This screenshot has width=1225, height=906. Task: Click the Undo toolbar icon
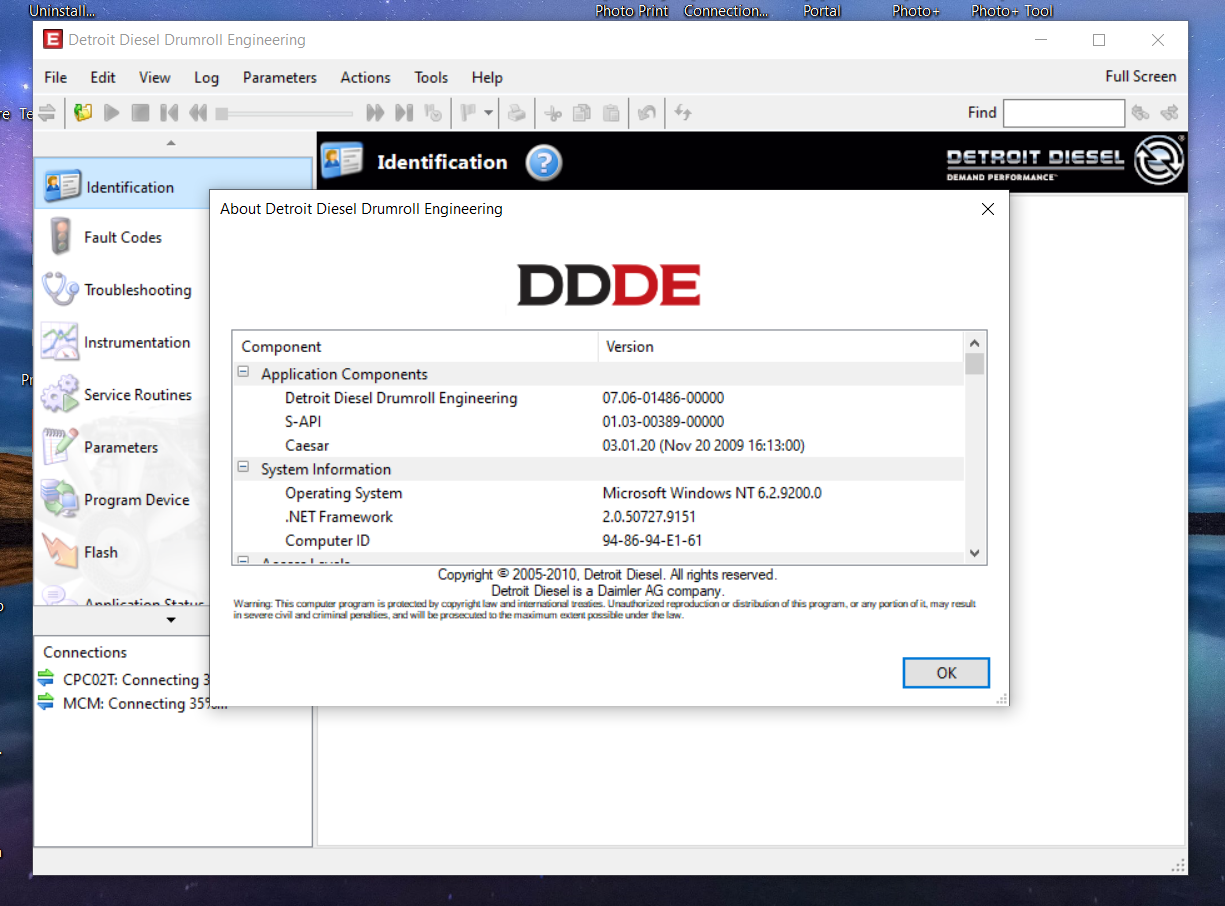click(x=647, y=113)
